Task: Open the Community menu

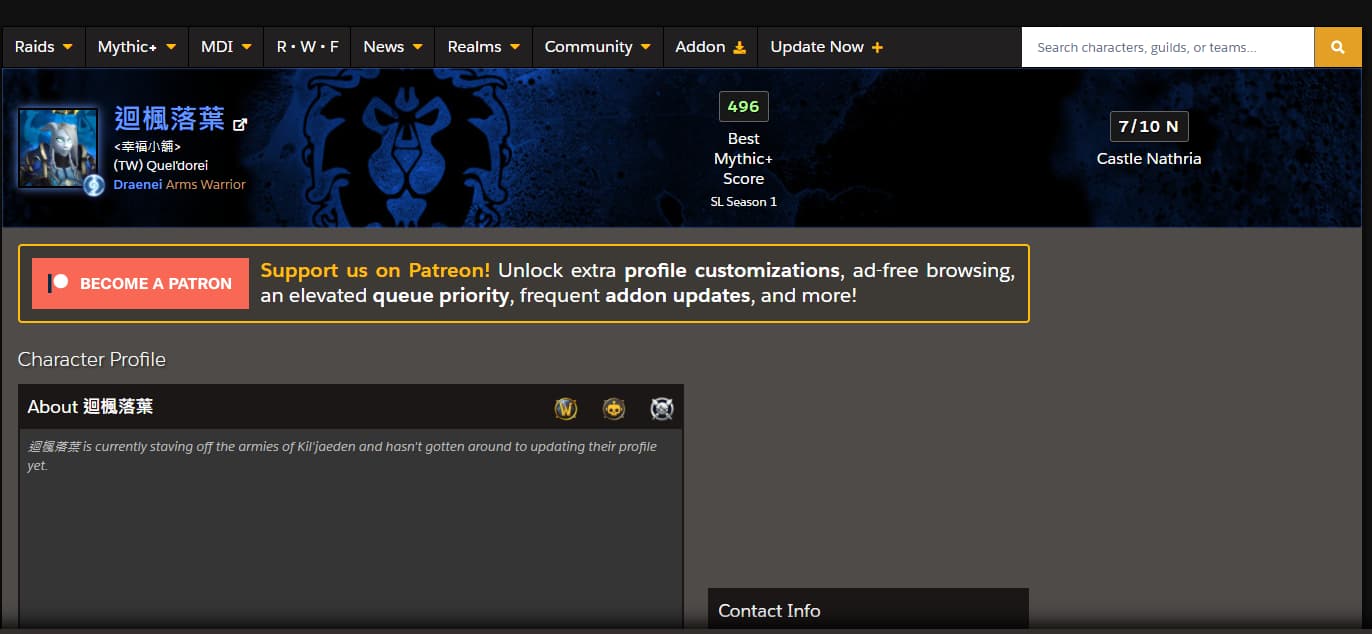Action: [598, 47]
